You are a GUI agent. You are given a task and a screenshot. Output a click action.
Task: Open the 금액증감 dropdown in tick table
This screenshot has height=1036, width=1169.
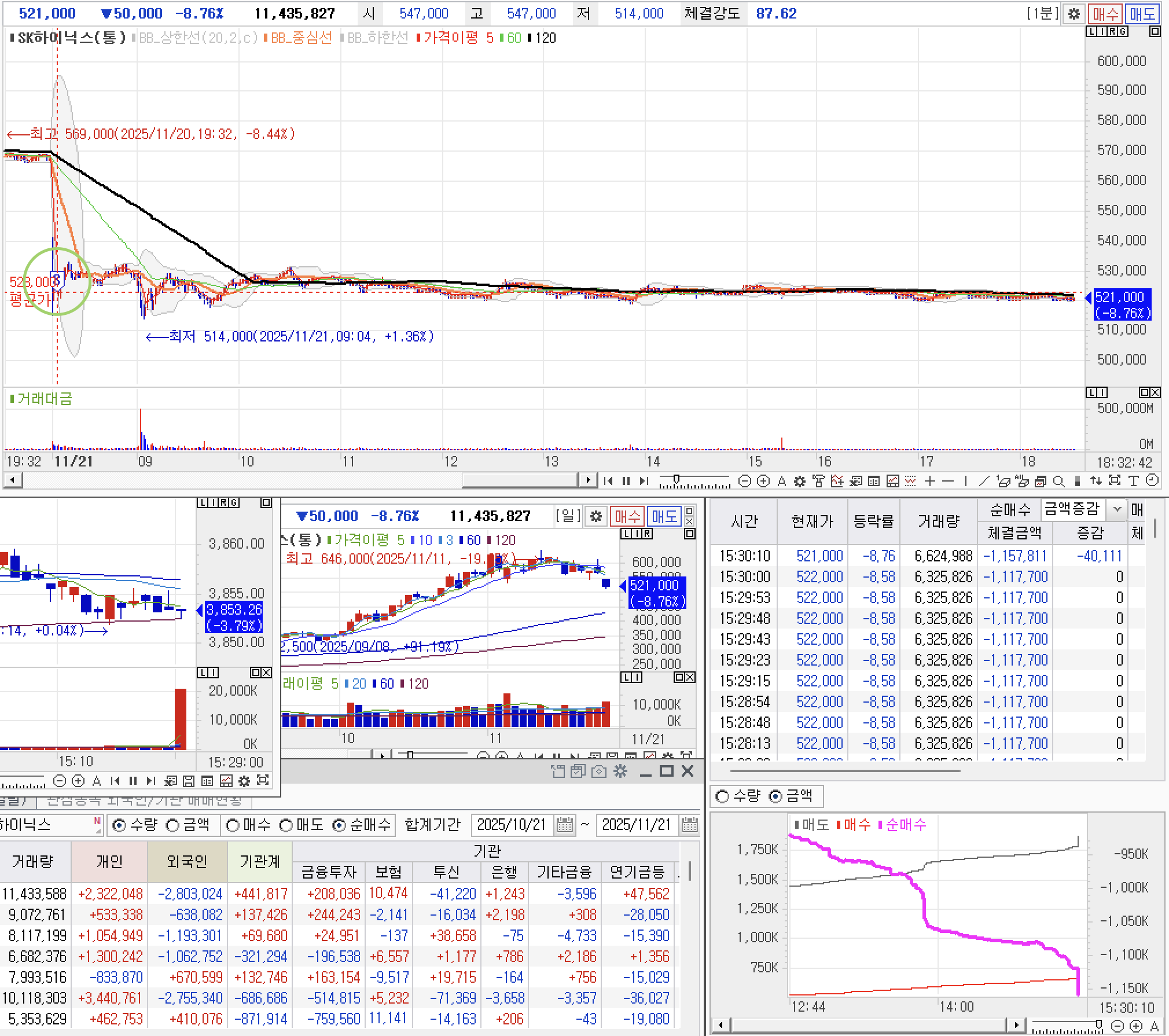1117,509
